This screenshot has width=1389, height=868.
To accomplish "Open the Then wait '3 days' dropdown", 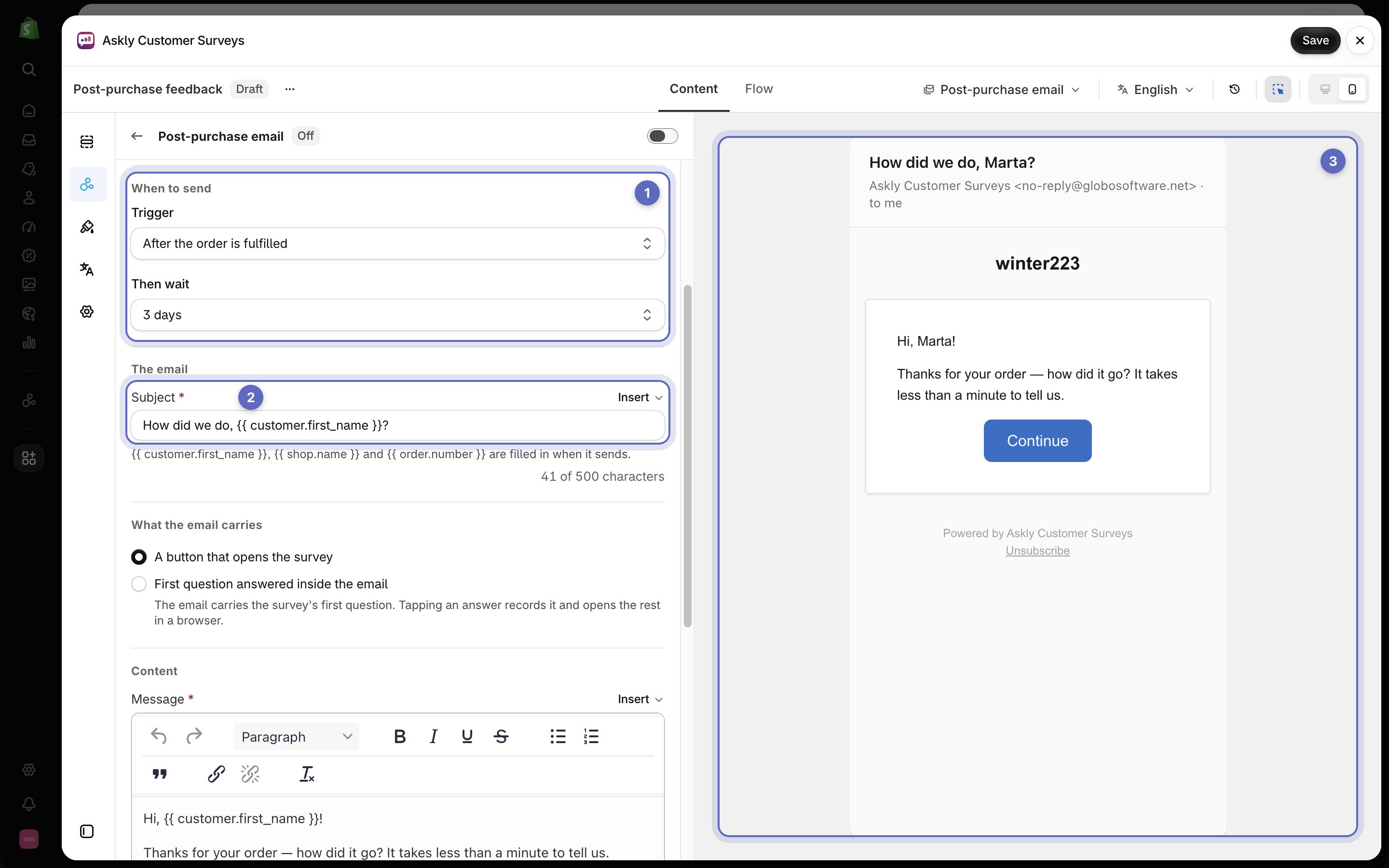I will click(398, 314).
